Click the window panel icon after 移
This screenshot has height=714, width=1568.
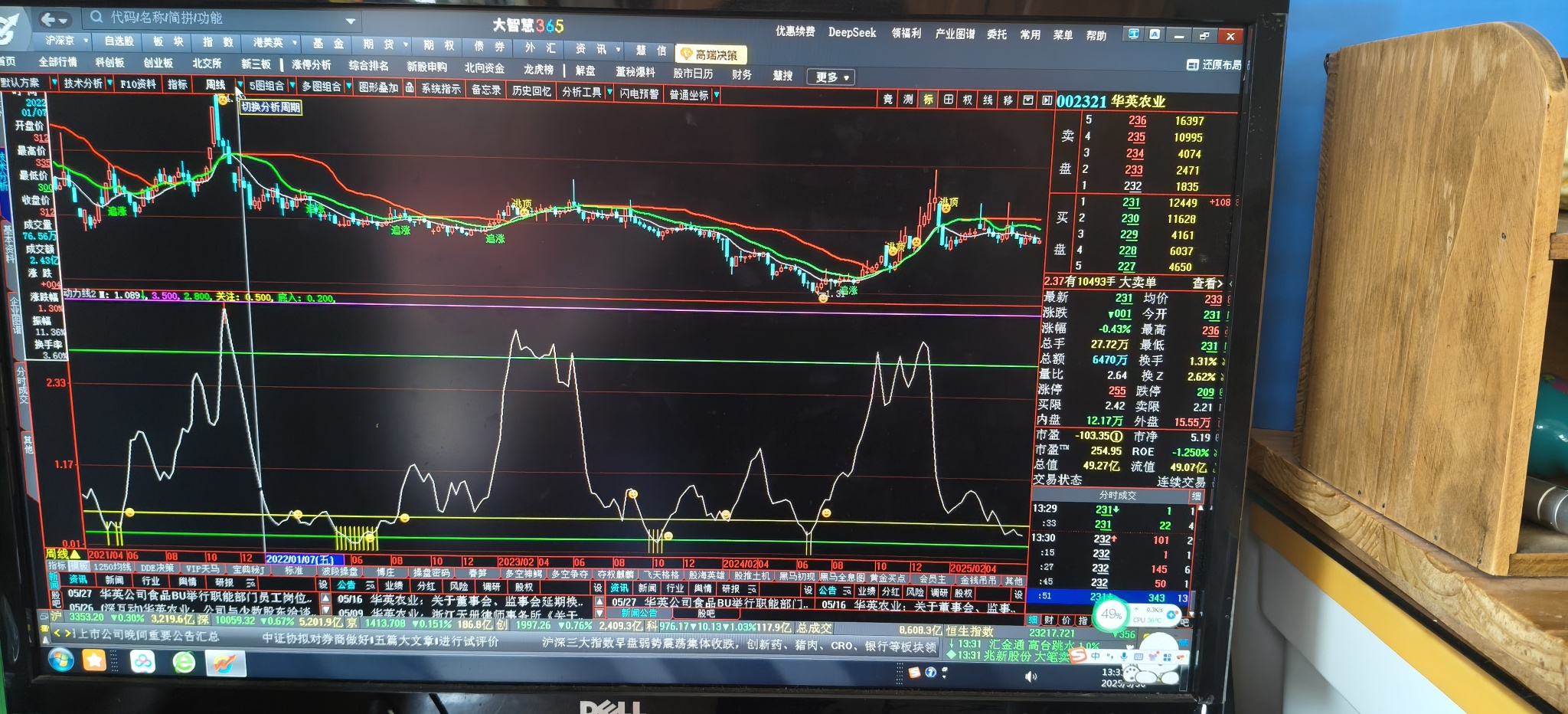point(1027,100)
